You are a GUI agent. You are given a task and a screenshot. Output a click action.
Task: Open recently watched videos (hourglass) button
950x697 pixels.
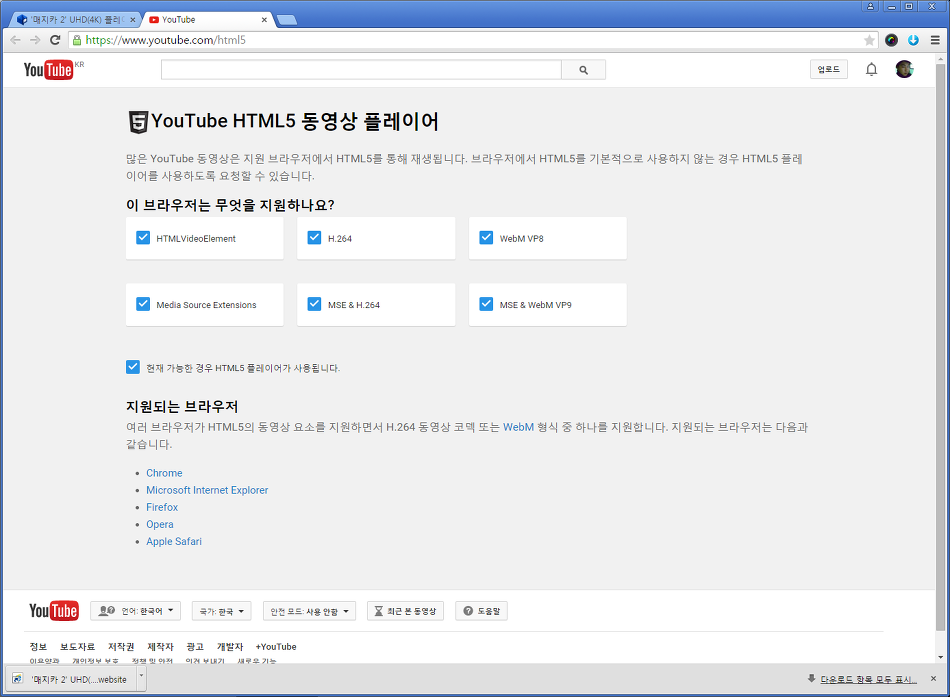[405, 611]
